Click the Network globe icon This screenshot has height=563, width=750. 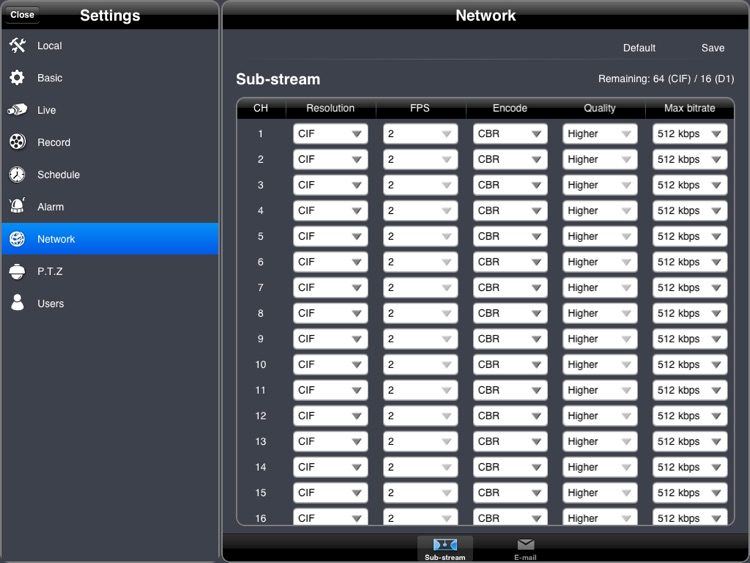(x=17, y=239)
